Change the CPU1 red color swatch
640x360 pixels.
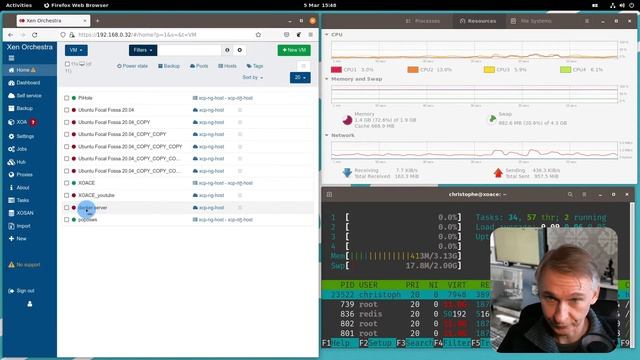tap(336, 70)
